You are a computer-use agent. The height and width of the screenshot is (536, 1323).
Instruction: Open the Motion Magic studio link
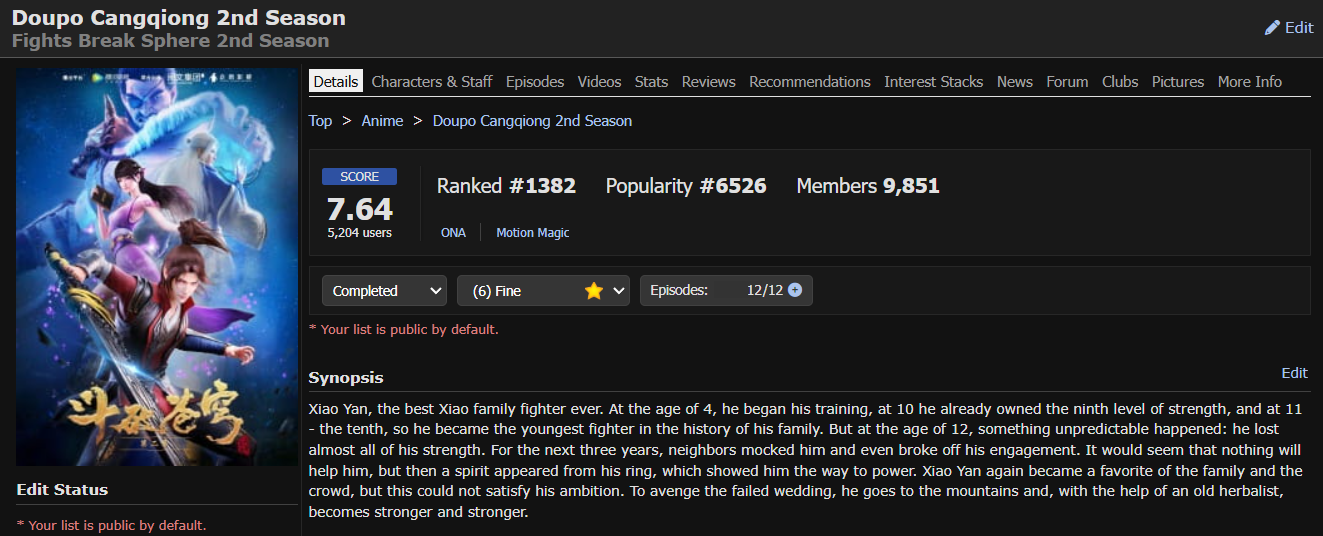coord(533,232)
